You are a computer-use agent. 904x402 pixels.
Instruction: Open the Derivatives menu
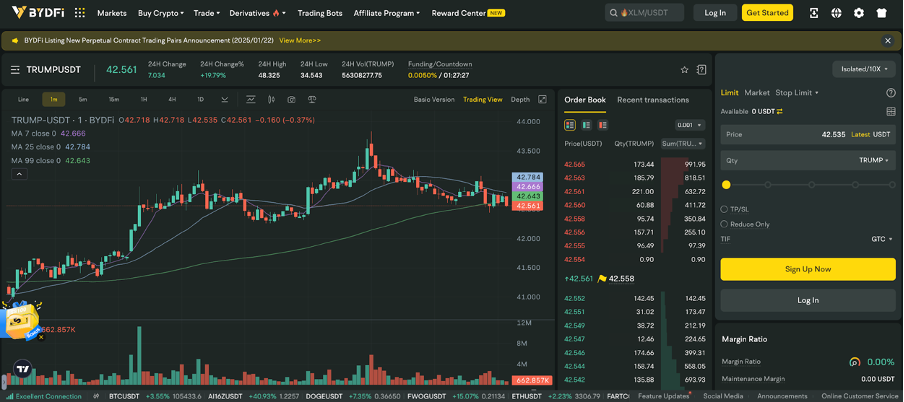click(258, 13)
